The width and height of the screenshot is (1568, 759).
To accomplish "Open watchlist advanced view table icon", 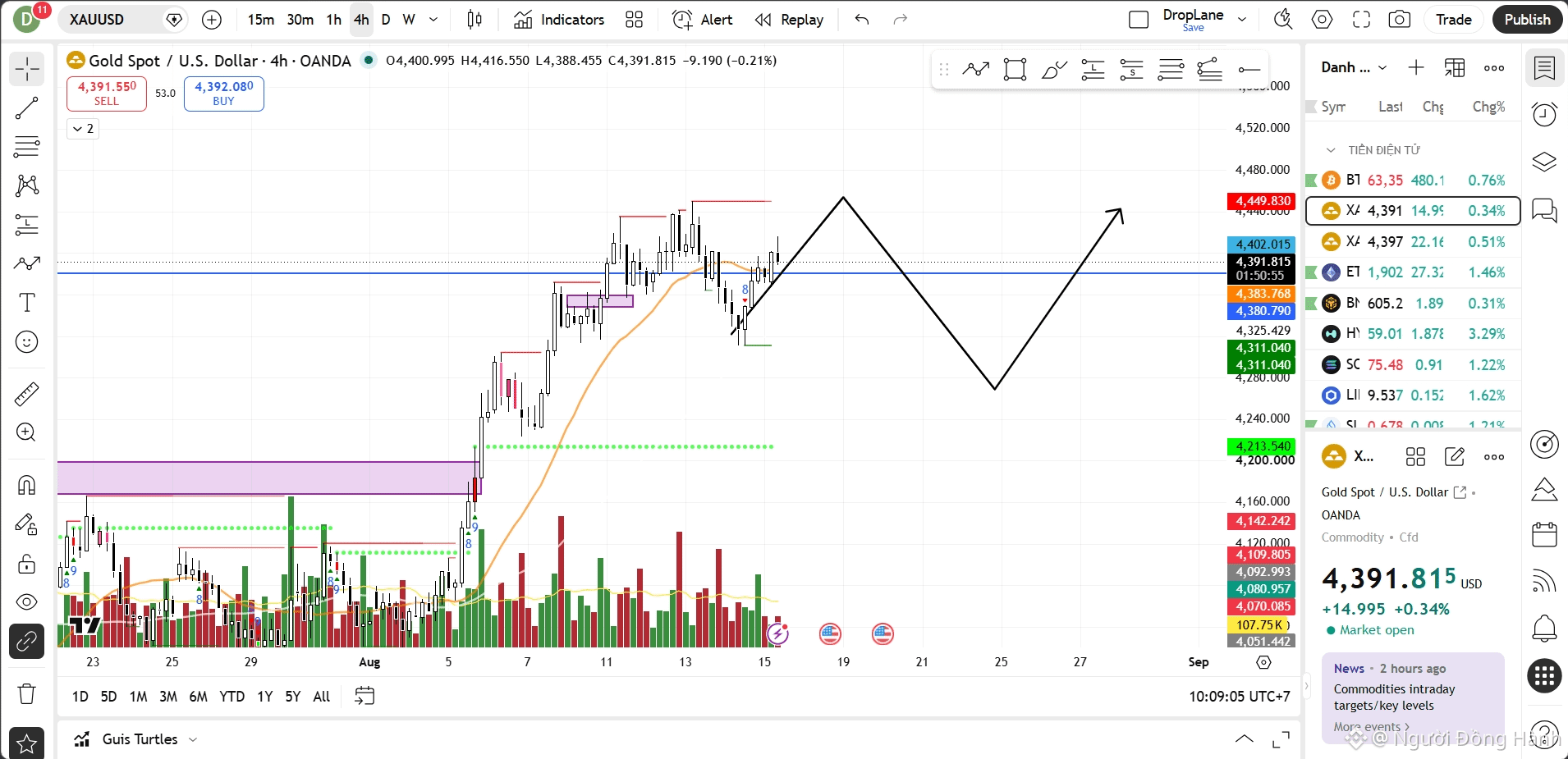I will [1455, 67].
